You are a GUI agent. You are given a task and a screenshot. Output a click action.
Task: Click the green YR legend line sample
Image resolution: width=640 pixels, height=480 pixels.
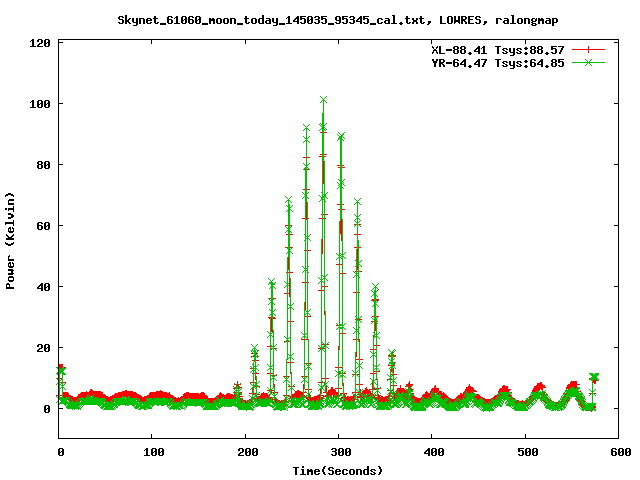(589, 62)
